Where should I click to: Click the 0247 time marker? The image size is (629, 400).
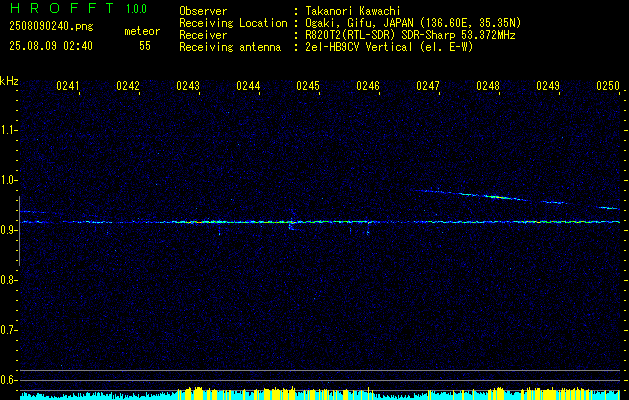pos(428,85)
